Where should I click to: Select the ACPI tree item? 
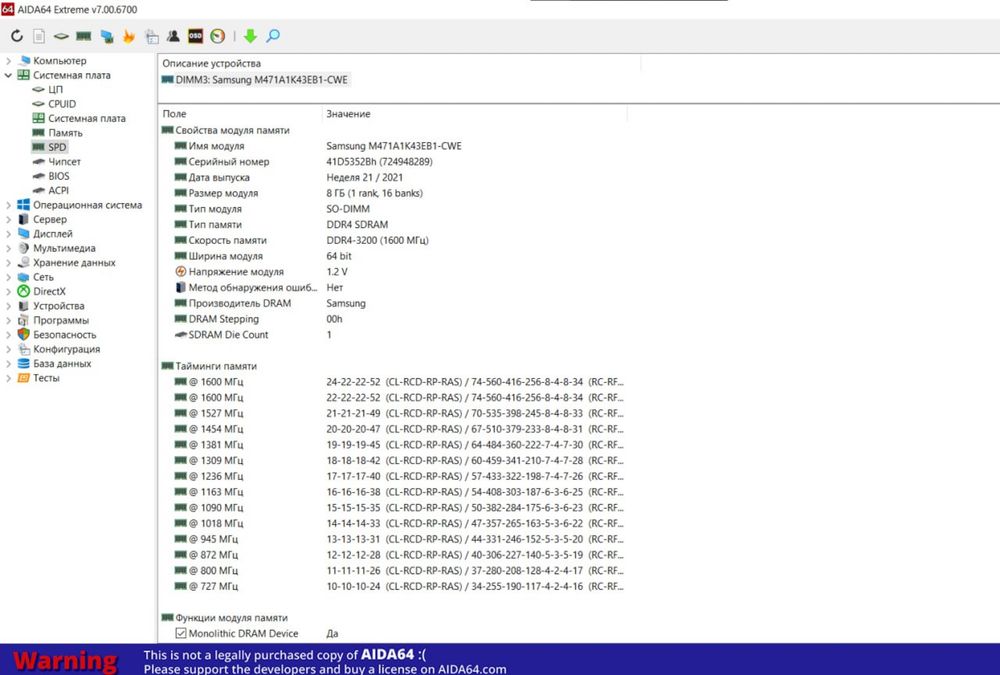pos(58,190)
